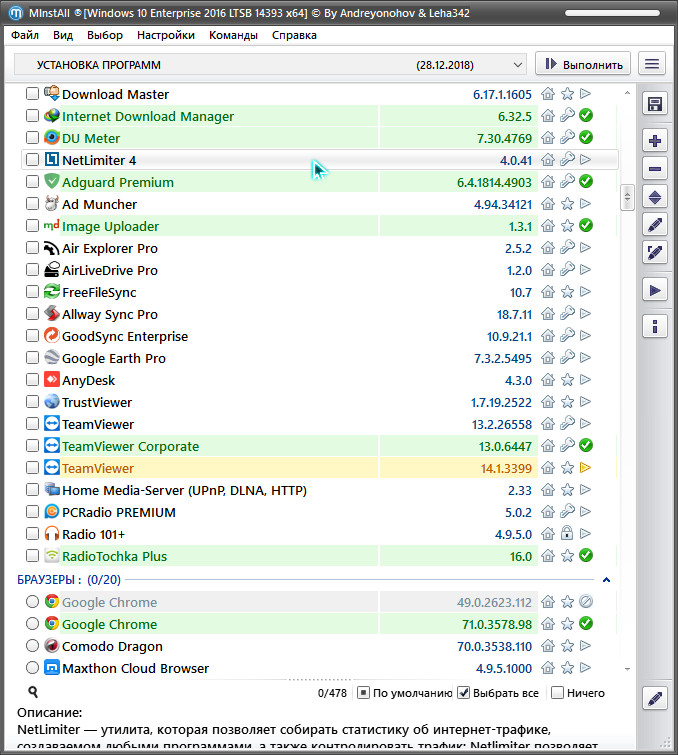Image resolution: width=678 pixels, height=755 pixels.
Task: Click the plus icon in right sidebar
Action: [655, 141]
